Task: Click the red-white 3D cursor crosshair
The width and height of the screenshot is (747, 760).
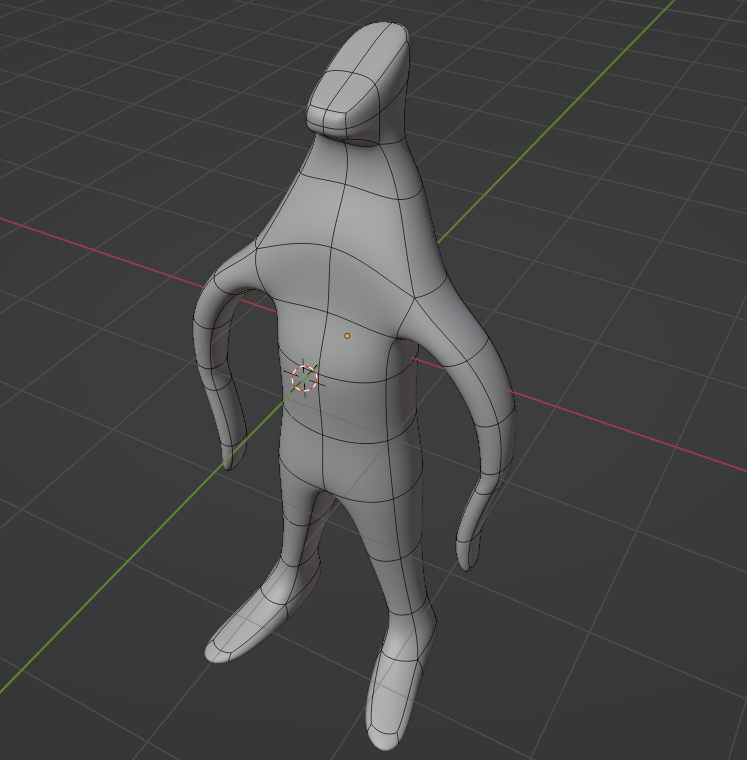Action: (304, 378)
